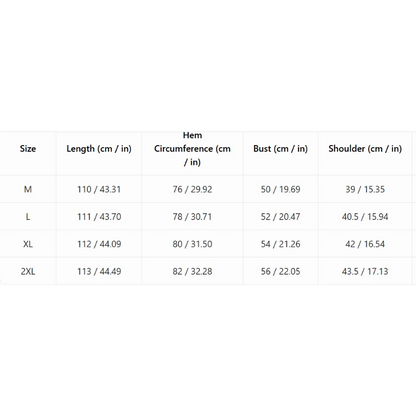Click the 40.5 / 15.94 shoulder cell
416x416 pixels.
(365, 217)
